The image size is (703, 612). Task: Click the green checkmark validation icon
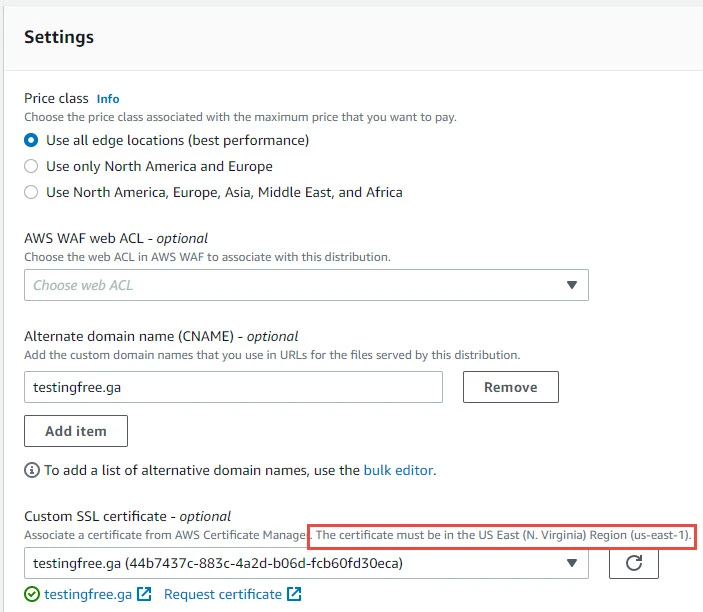(32, 594)
